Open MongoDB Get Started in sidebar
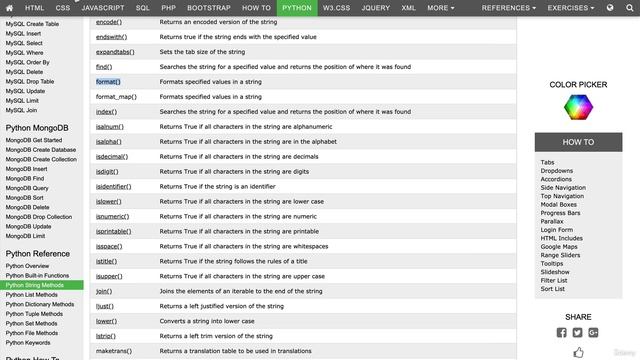The image size is (640, 360). [34, 140]
